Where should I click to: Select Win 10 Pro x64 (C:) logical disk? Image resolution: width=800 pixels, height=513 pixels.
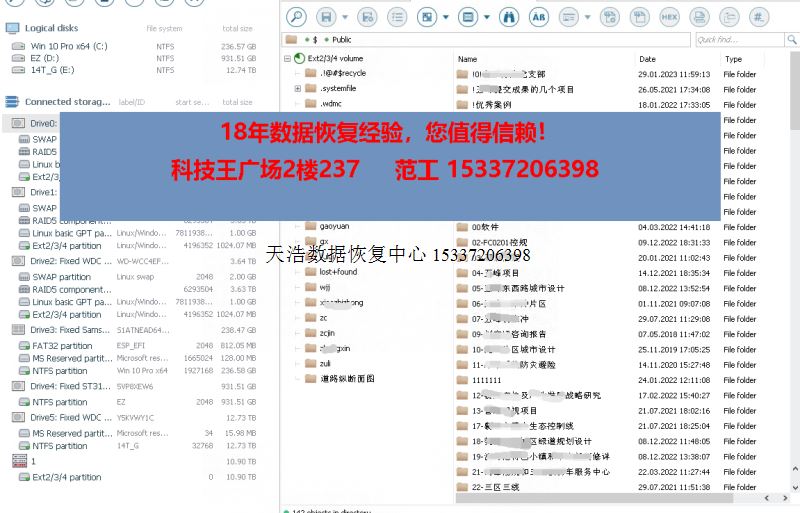(68, 46)
